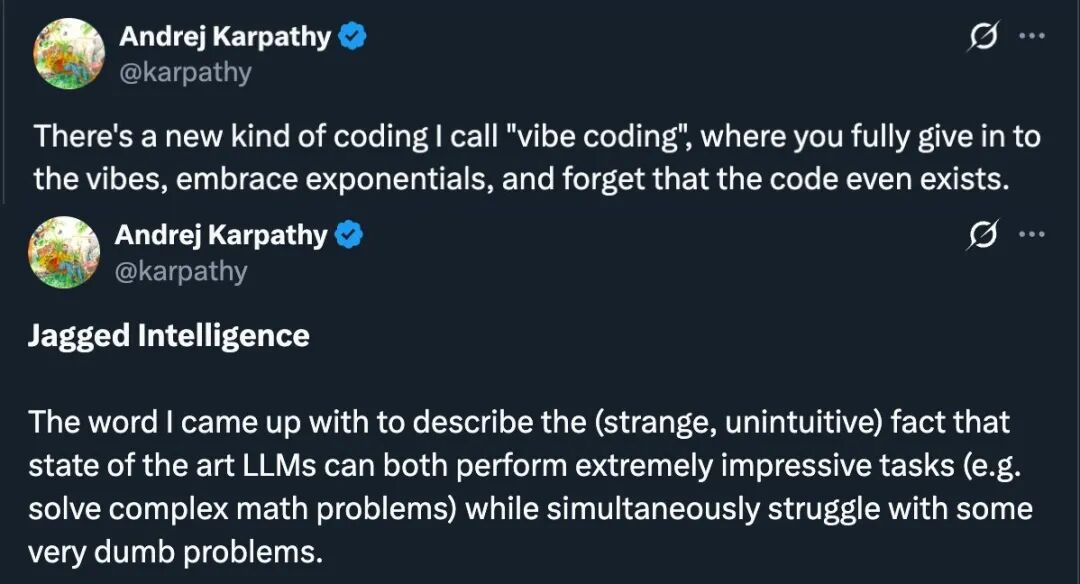Click profile picture on Jagged Intelligence tweet
The width and height of the screenshot is (1080, 584).
tap(65, 252)
